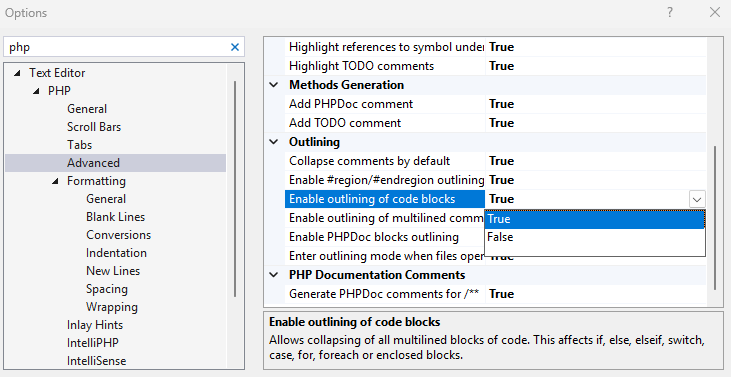
Task: Select Spacing formatting page
Action: 107,289
